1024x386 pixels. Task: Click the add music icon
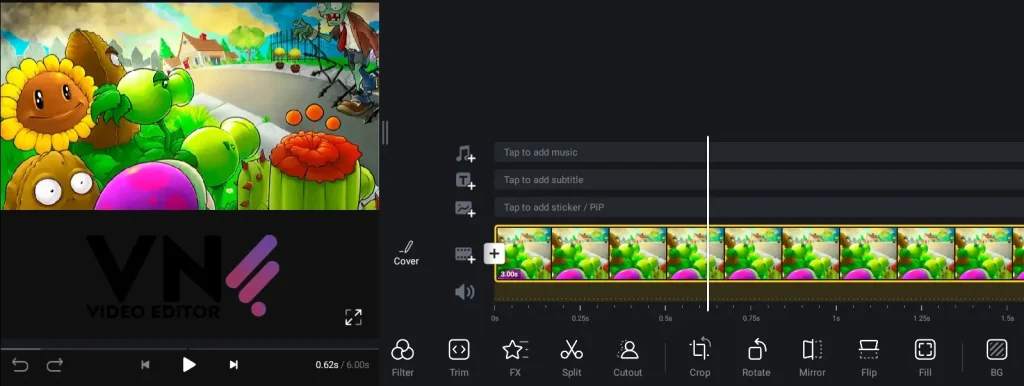click(465, 153)
